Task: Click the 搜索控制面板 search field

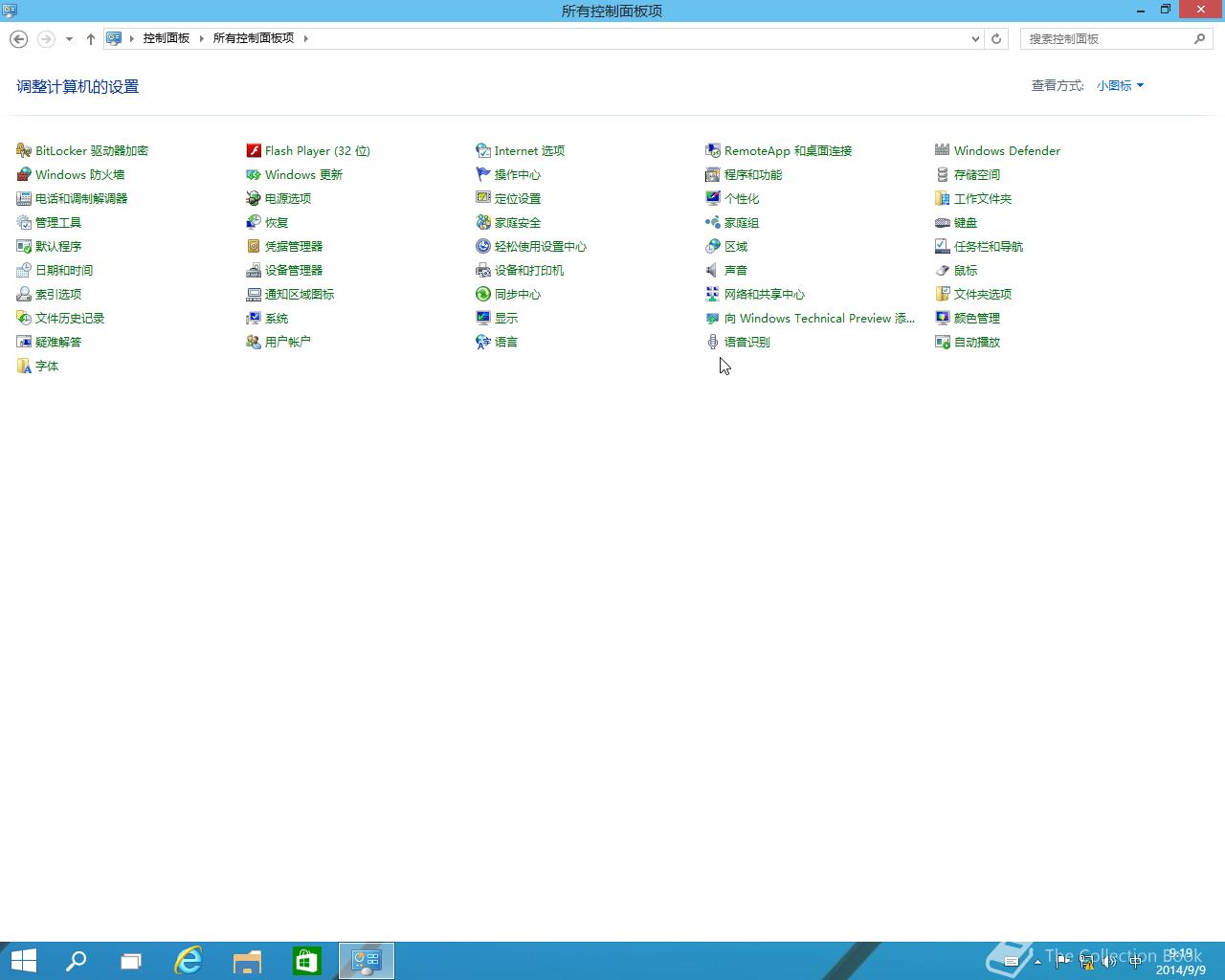Action: click(1116, 38)
